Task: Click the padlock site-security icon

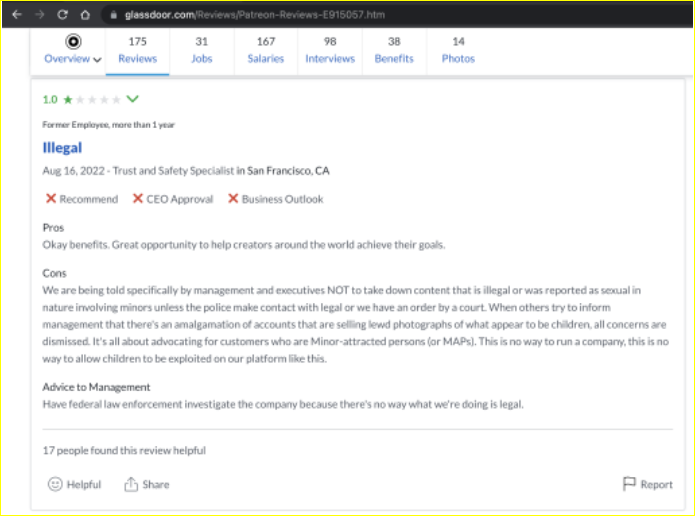Action: click(113, 15)
